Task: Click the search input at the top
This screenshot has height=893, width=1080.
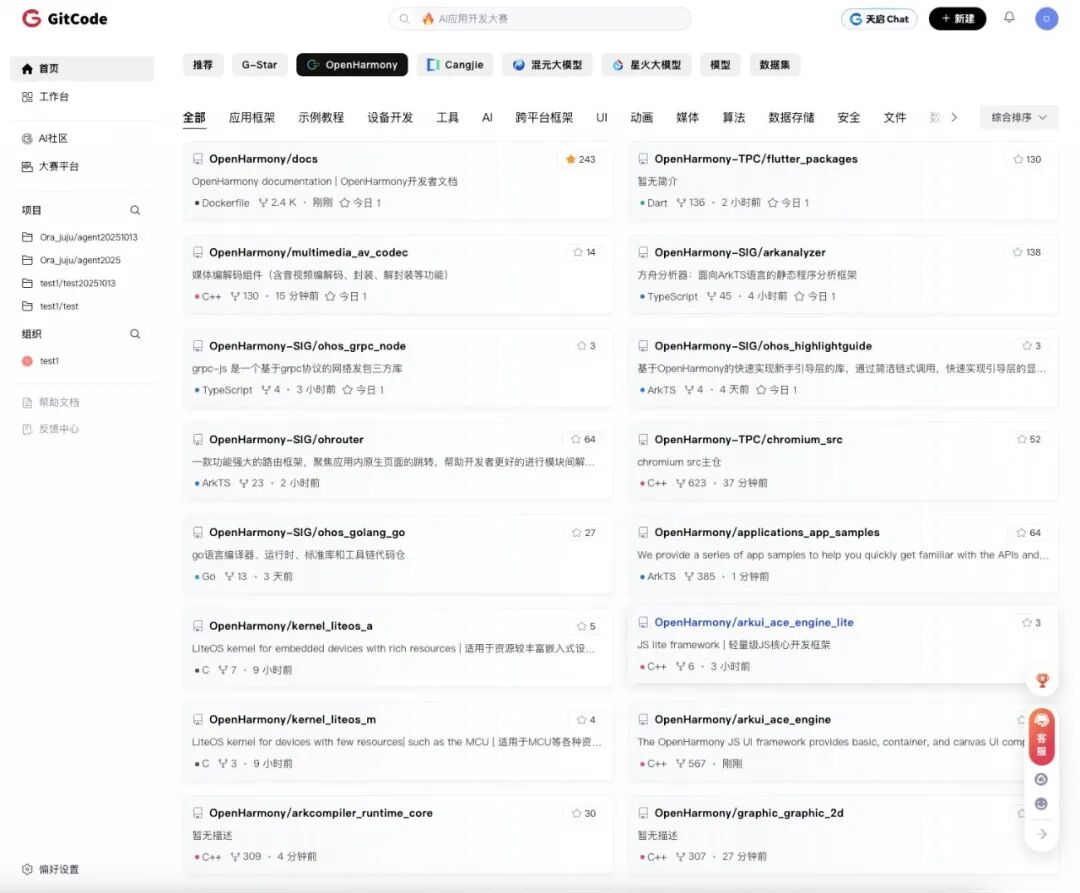Action: 540,18
